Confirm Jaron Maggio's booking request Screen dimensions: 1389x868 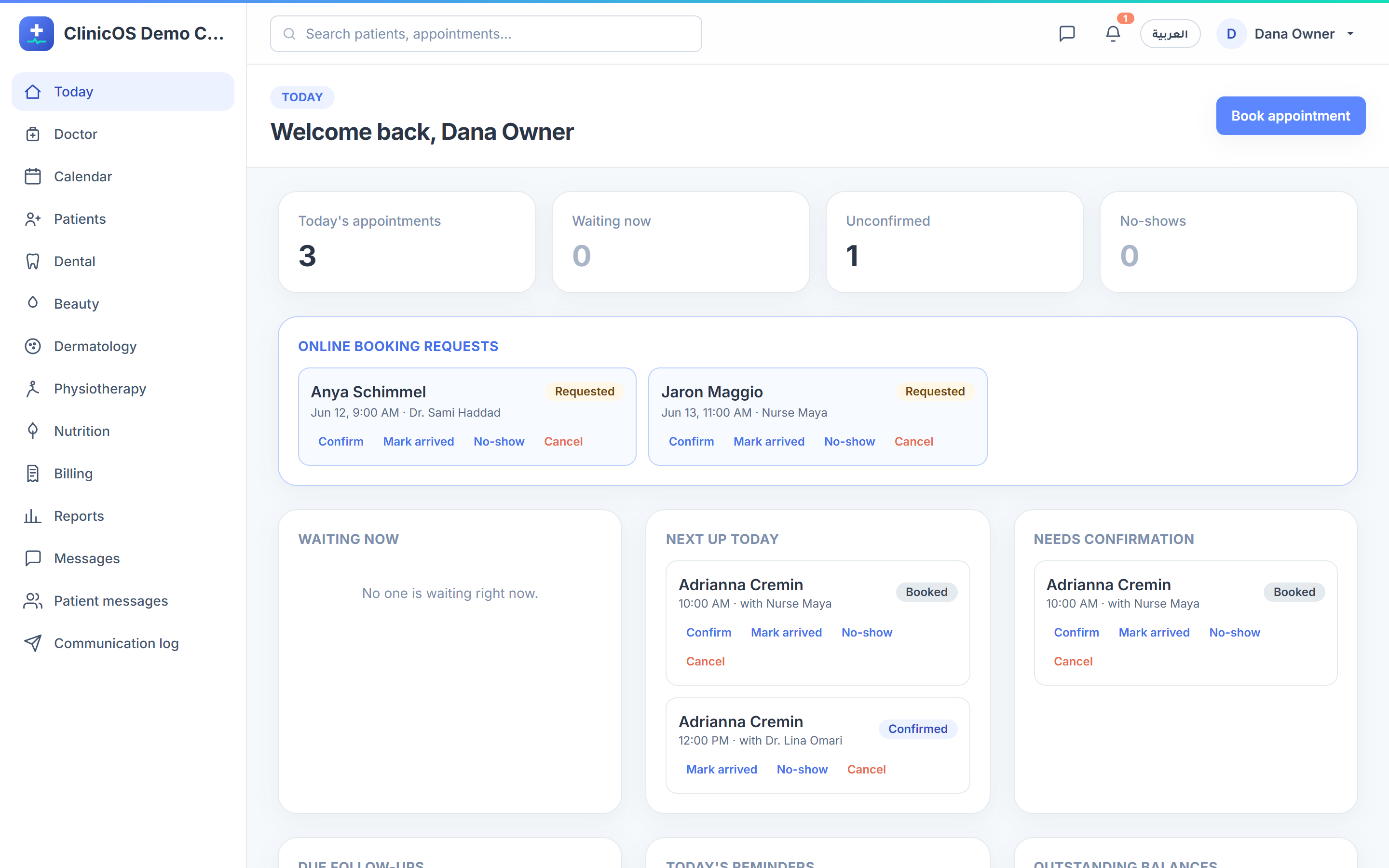click(691, 441)
